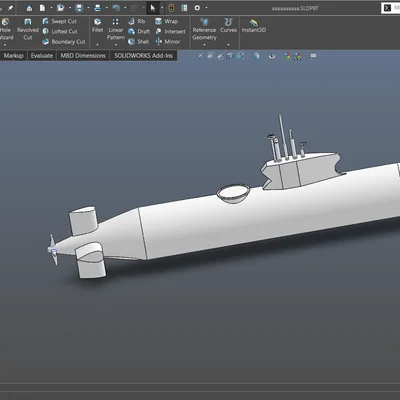Click the Open document icon
This screenshot has height=400, width=400.
click(x=61, y=8)
